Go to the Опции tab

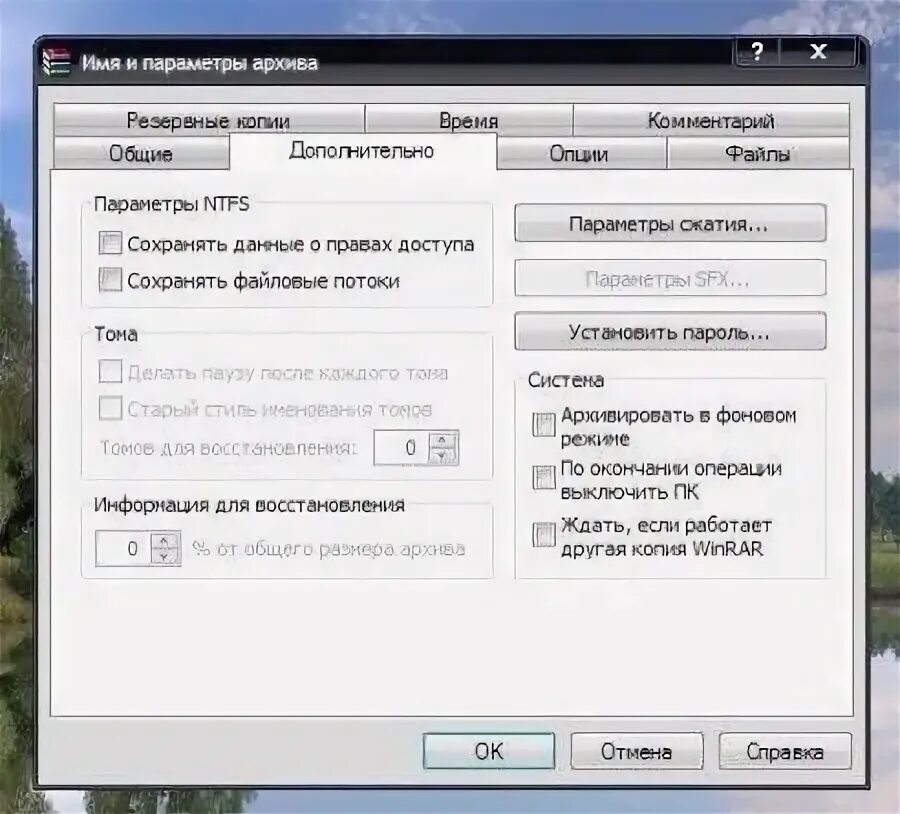pos(579,154)
